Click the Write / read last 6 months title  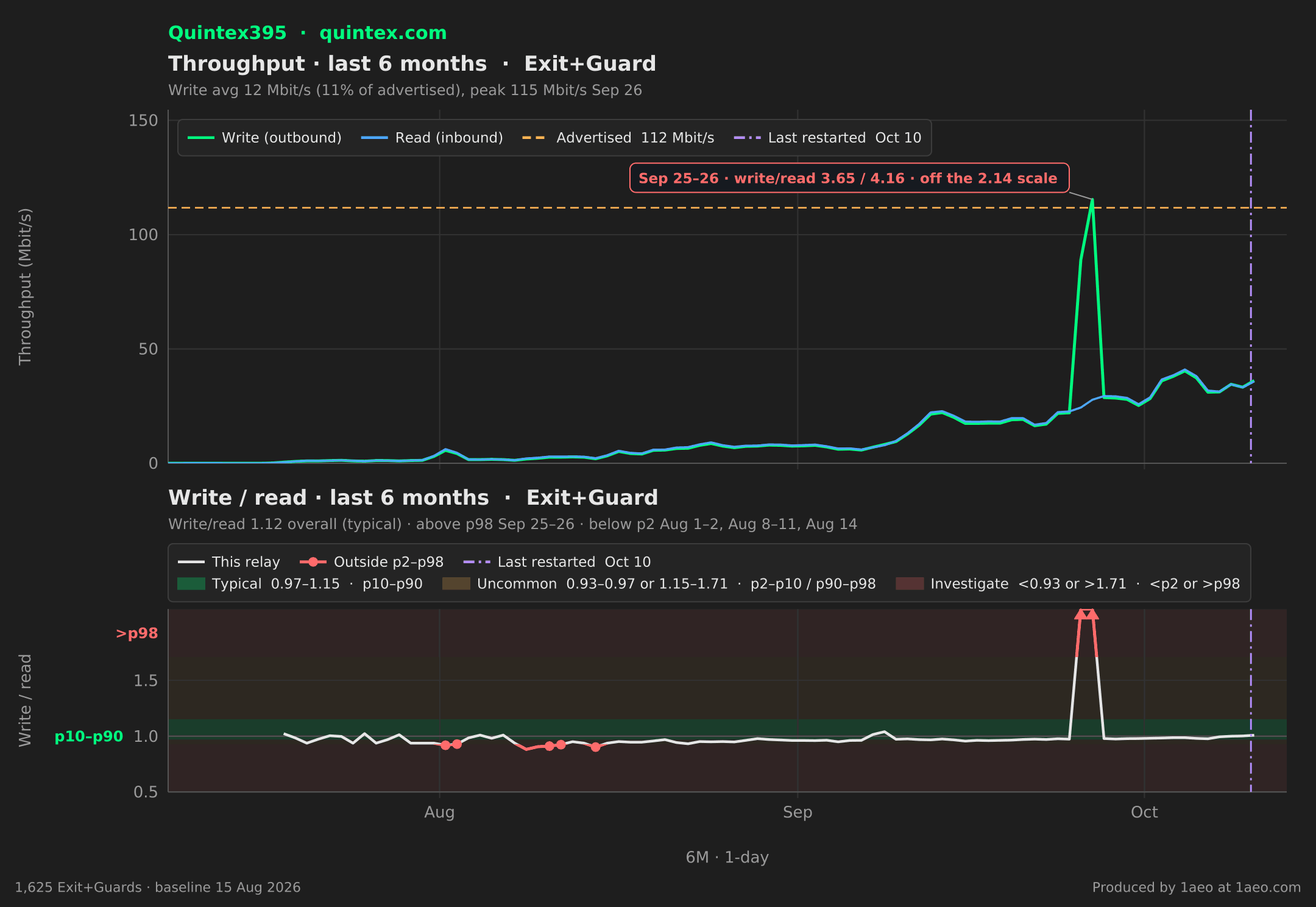click(x=413, y=498)
